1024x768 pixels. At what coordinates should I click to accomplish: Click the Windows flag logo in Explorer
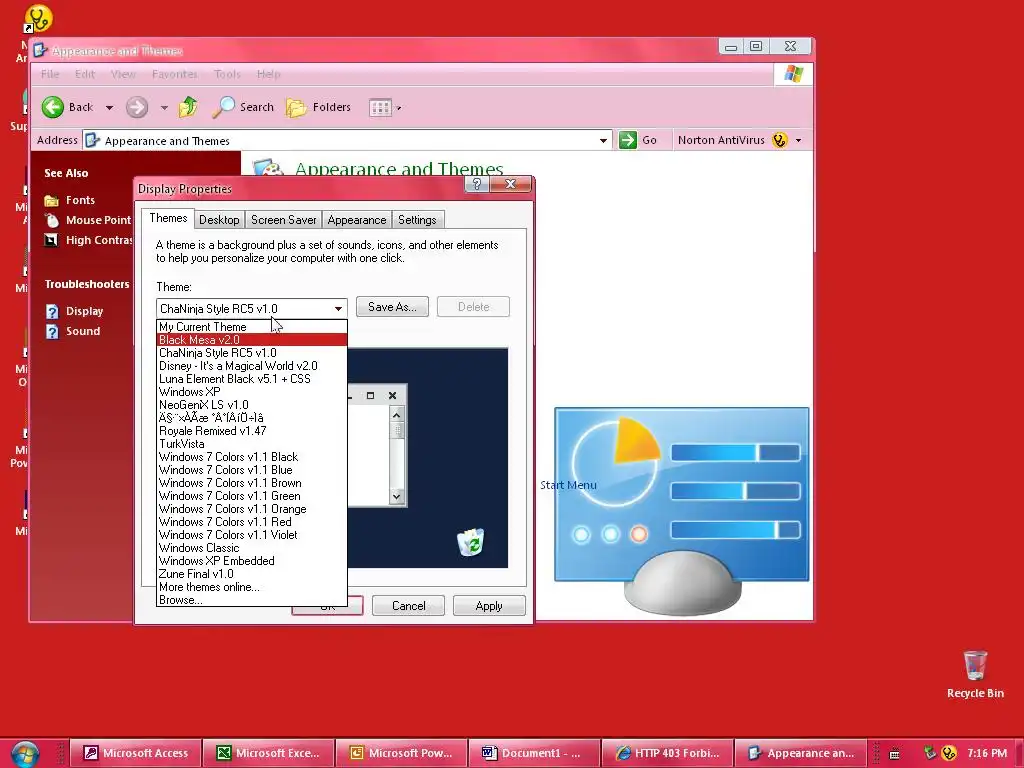[x=793, y=74]
